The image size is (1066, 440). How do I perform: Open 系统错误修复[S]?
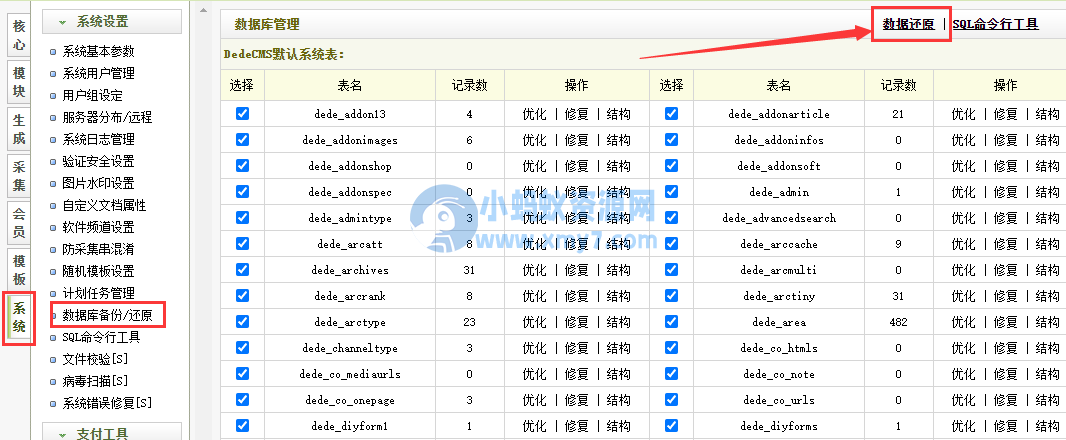coord(107,403)
